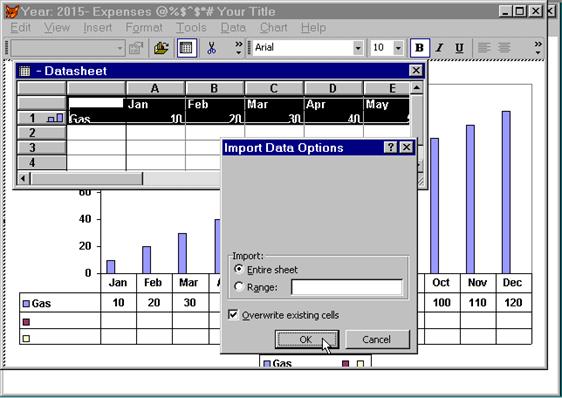Click the column chart icon in row 1 header
This screenshot has width=562, height=398.
56,118
